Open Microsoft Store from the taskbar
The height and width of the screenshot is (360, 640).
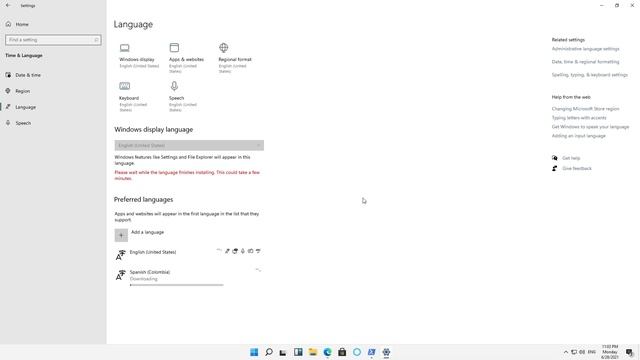[x=342, y=352]
